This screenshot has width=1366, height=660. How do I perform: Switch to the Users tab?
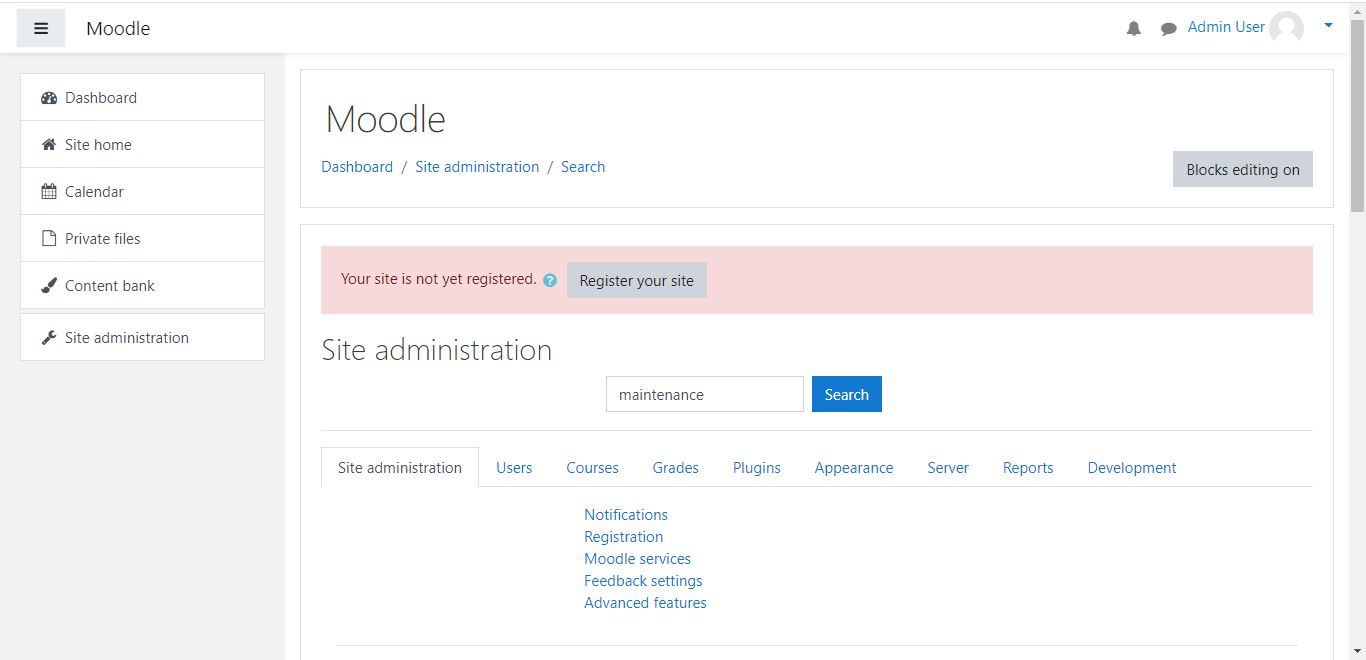[x=514, y=468]
